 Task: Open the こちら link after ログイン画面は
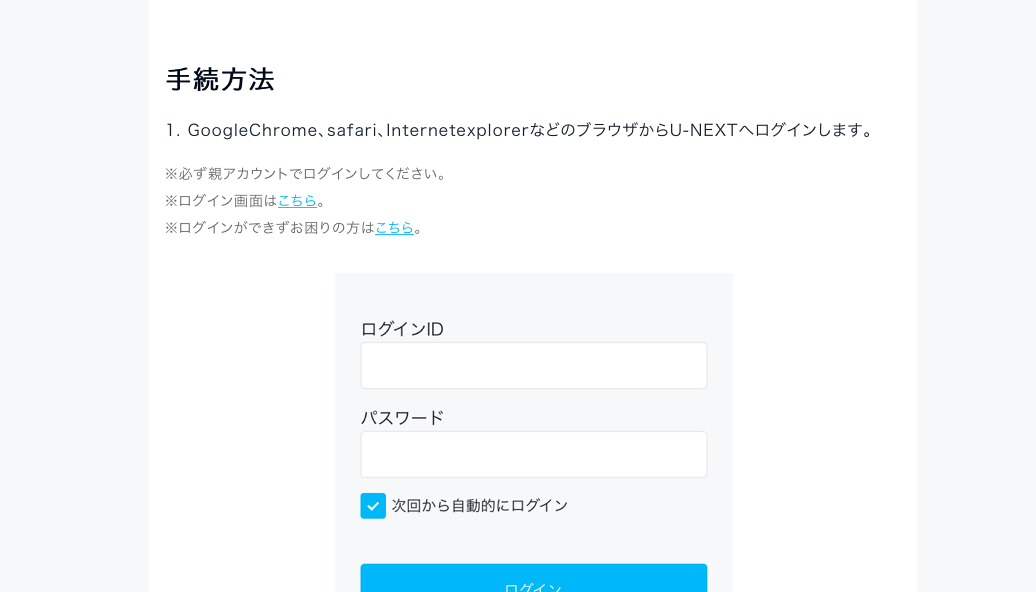297,200
